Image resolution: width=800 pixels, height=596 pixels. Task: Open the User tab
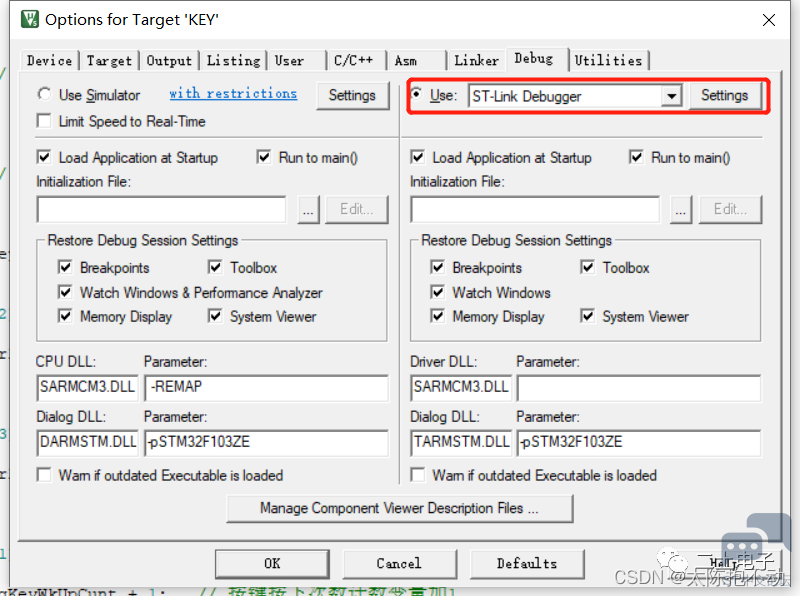coord(297,61)
